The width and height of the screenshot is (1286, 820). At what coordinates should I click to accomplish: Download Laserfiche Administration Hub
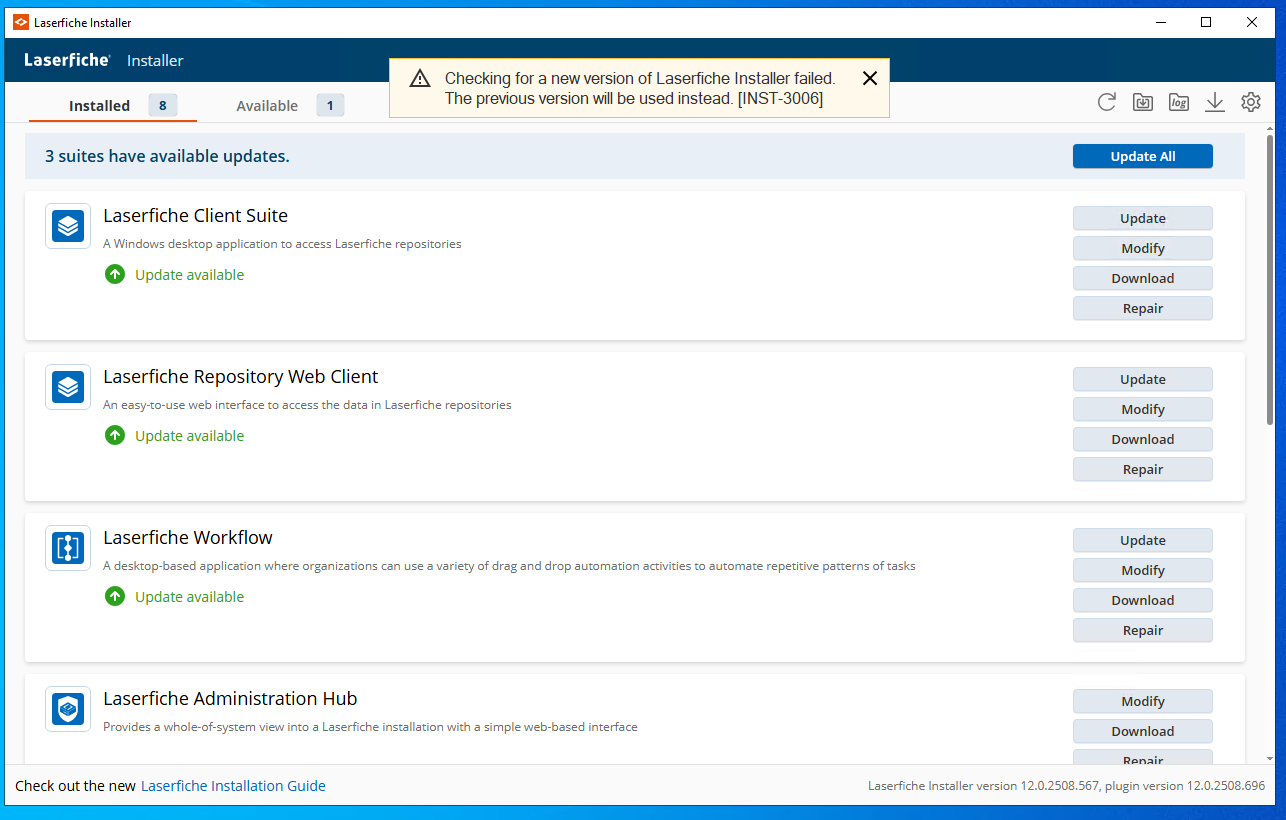(x=1143, y=731)
